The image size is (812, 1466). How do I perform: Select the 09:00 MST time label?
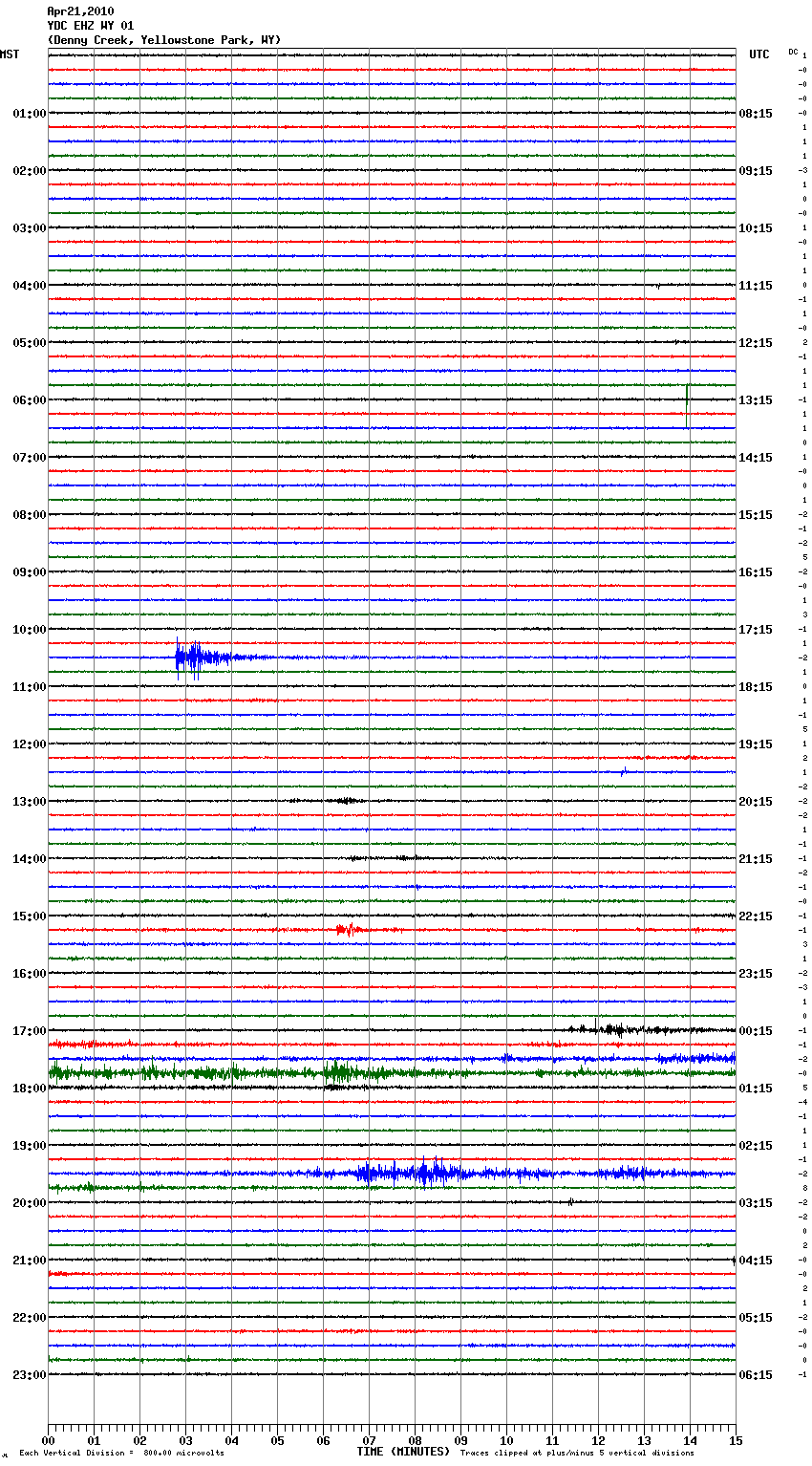29,572
